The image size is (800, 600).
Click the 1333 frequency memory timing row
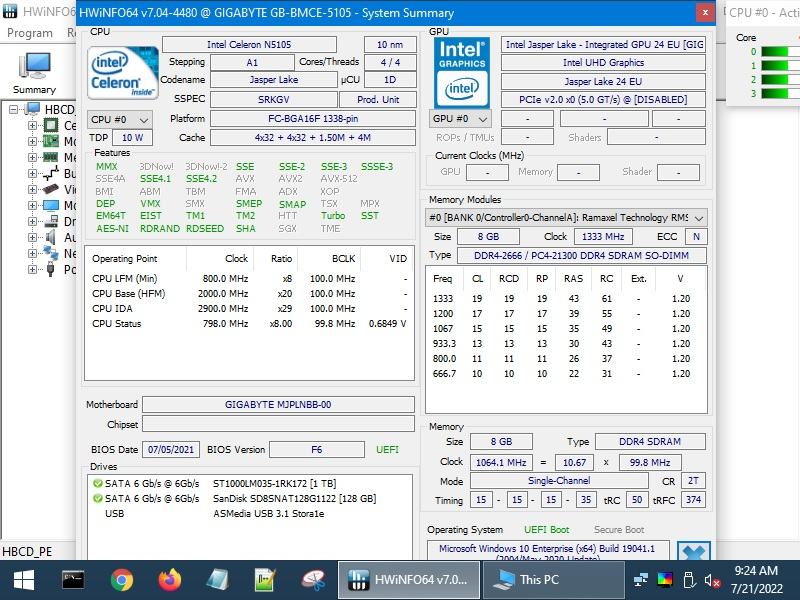click(x=566, y=298)
